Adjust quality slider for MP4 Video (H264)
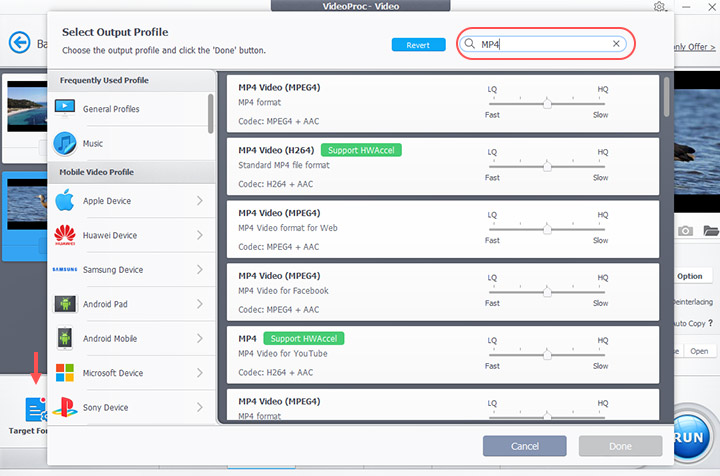Image resolution: width=720 pixels, height=476 pixels. pyautogui.click(x=547, y=166)
